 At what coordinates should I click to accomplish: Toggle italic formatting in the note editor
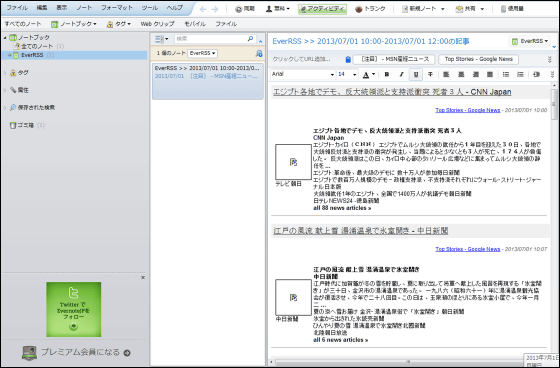click(401, 74)
